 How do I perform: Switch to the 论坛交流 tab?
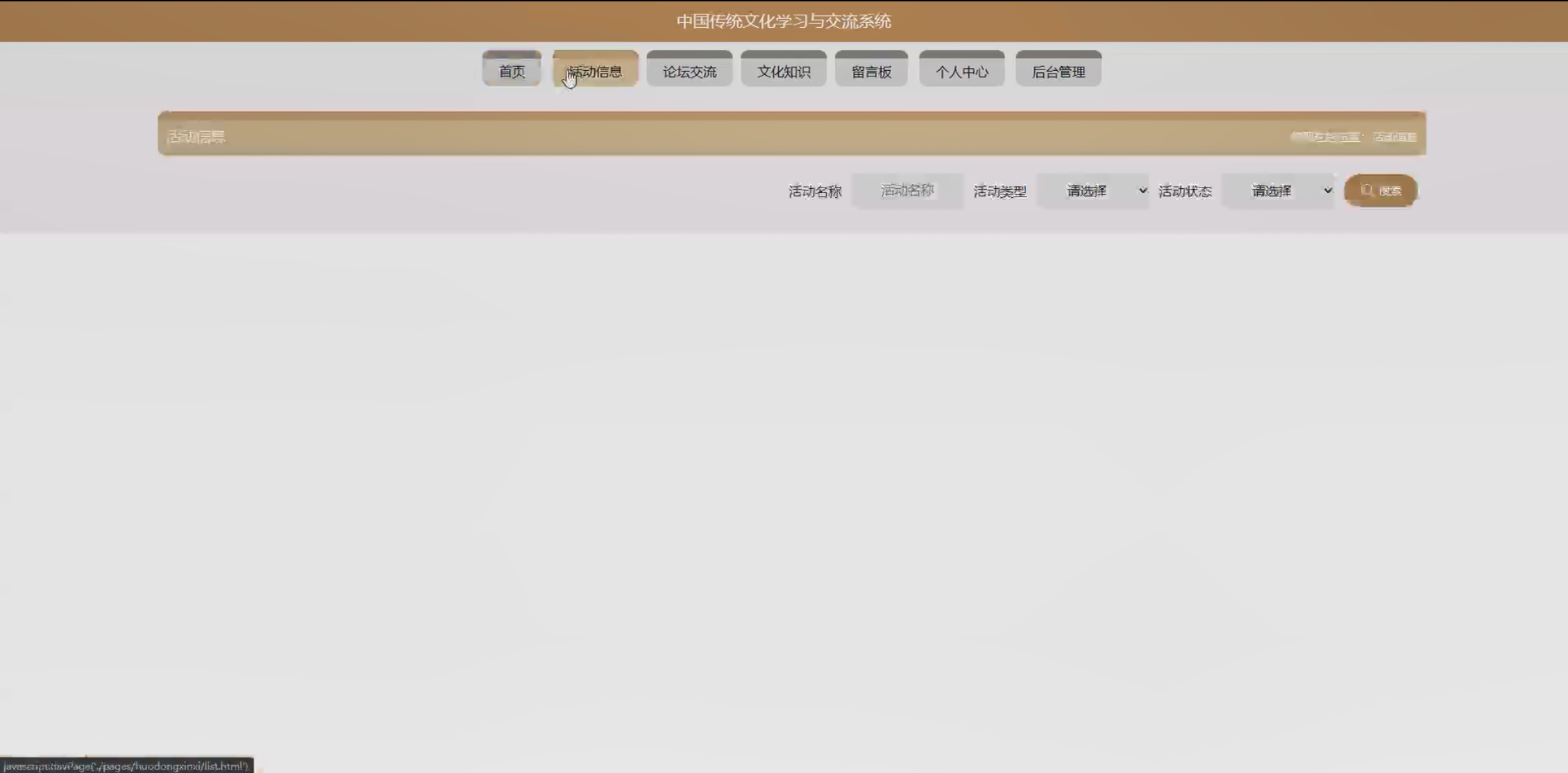[689, 71]
